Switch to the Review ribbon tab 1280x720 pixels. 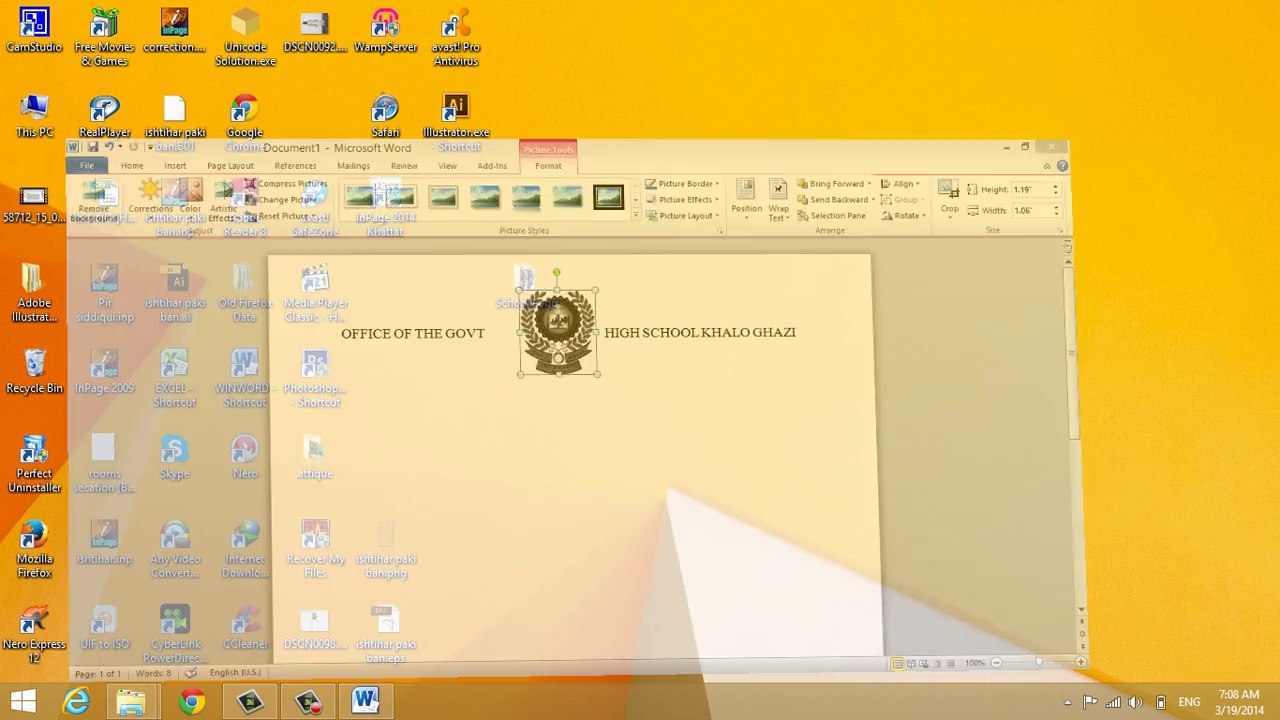click(x=404, y=166)
